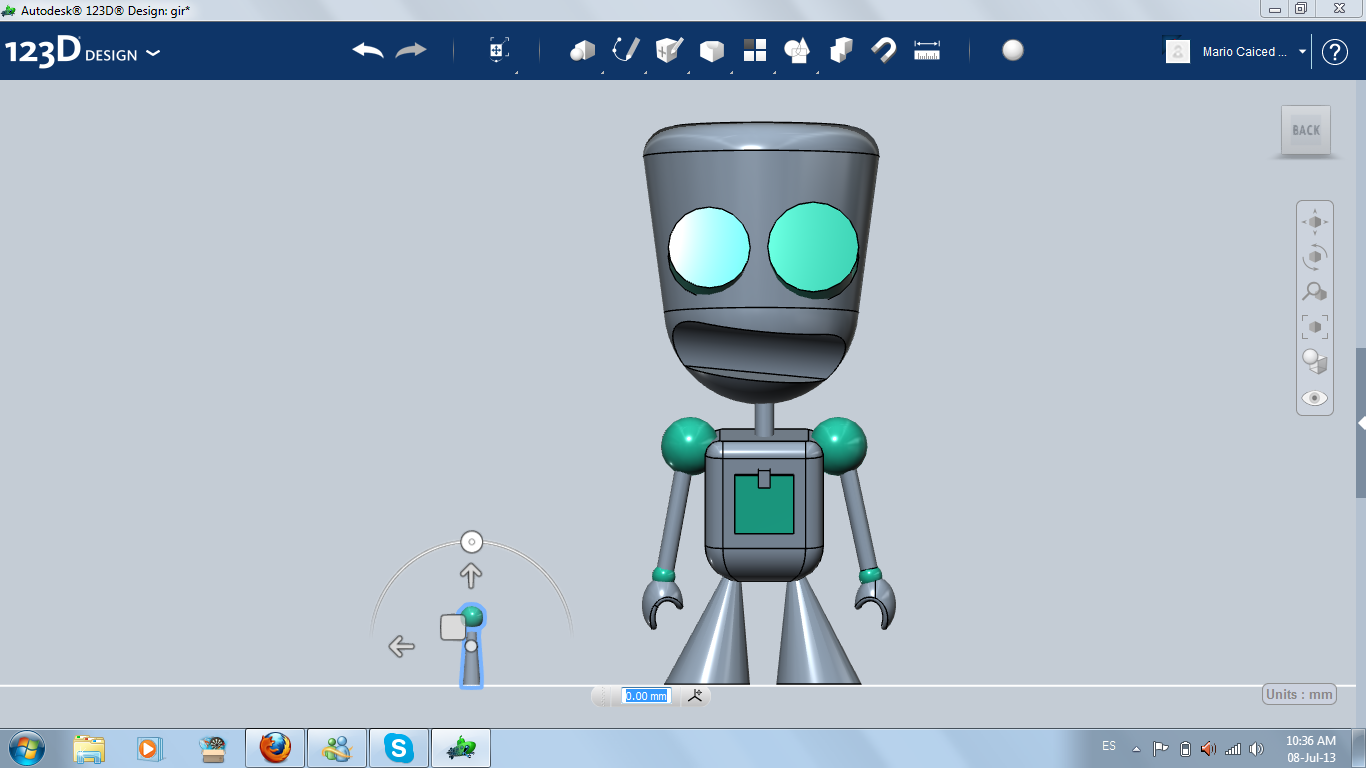
Task: Activate the Orbit navigation tool
Action: [1315, 257]
